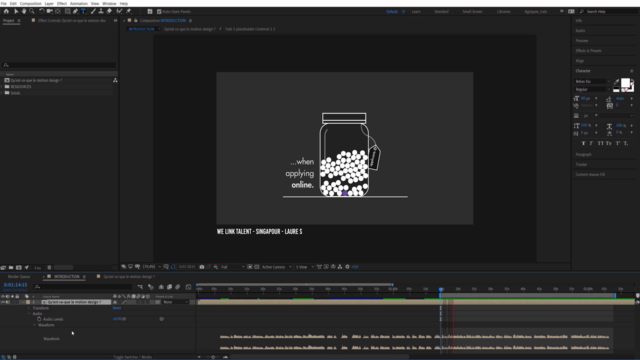Switch to the Render Queue tab
The height and width of the screenshot is (360, 640).
click(x=19, y=277)
